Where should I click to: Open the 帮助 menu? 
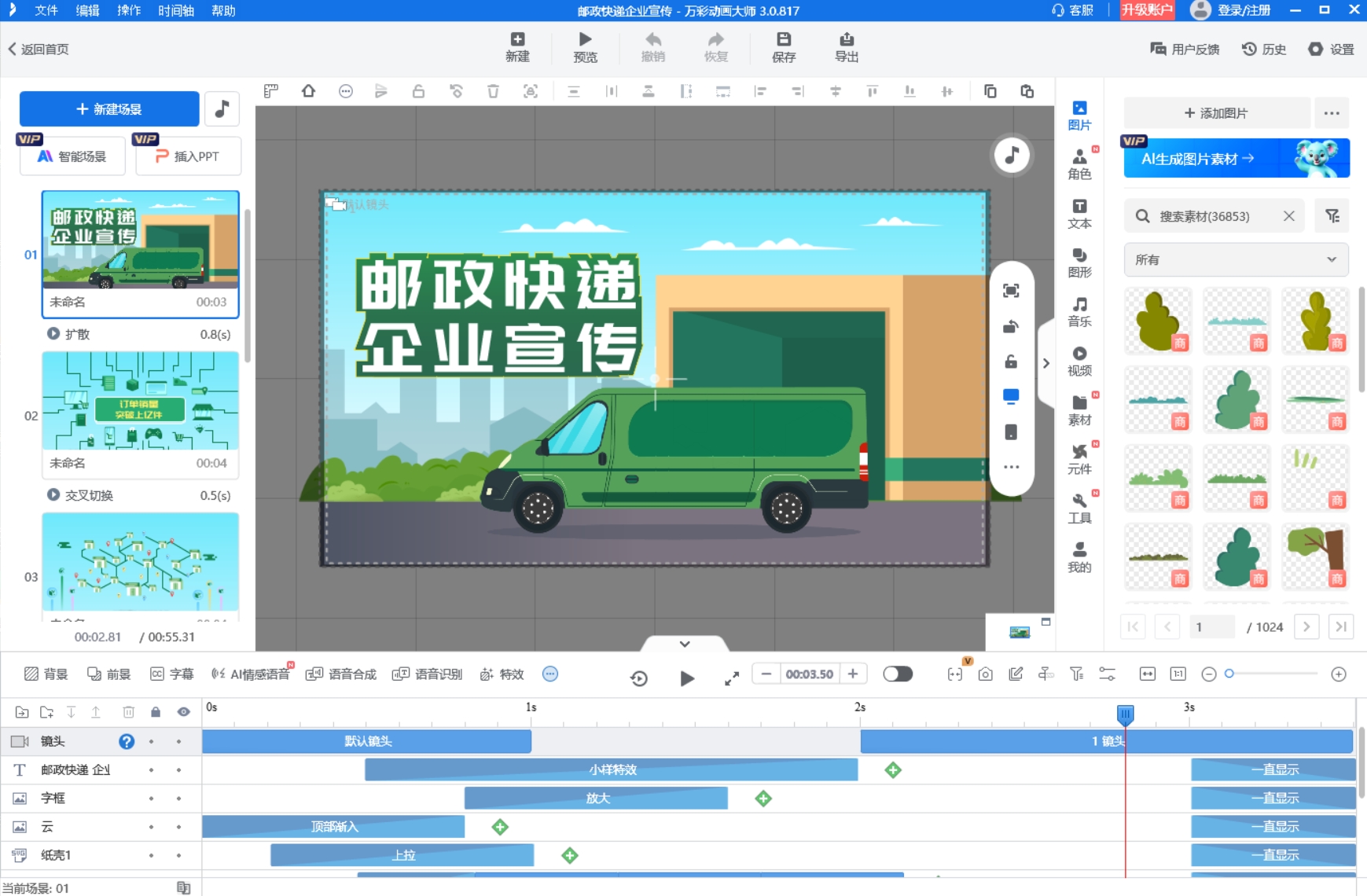[223, 10]
